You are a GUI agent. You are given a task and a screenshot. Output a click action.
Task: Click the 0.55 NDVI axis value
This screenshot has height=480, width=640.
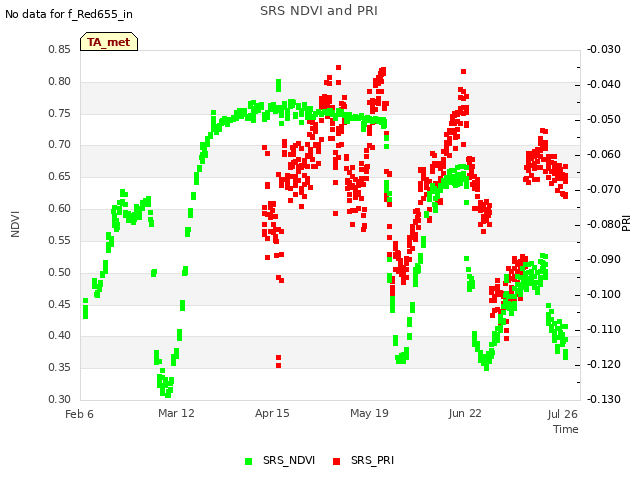(60, 240)
